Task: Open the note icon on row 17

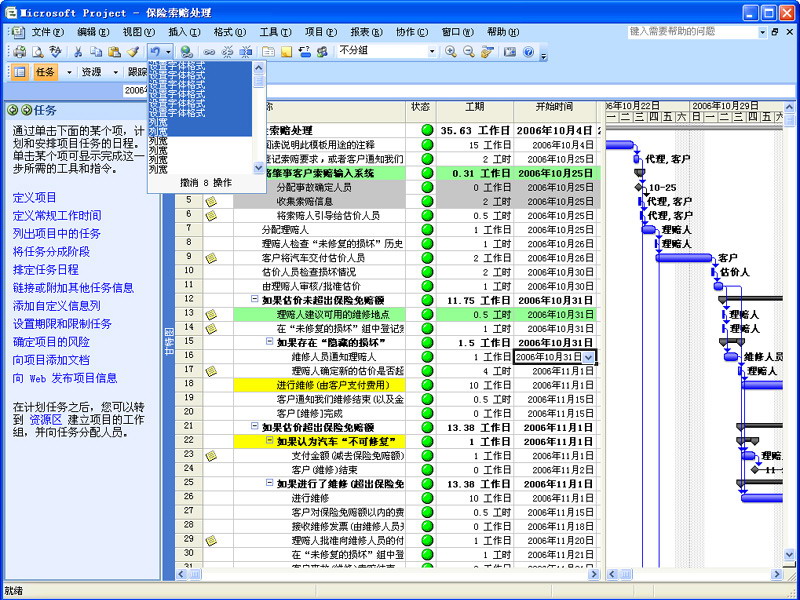Action: click(x=211, y=371)
